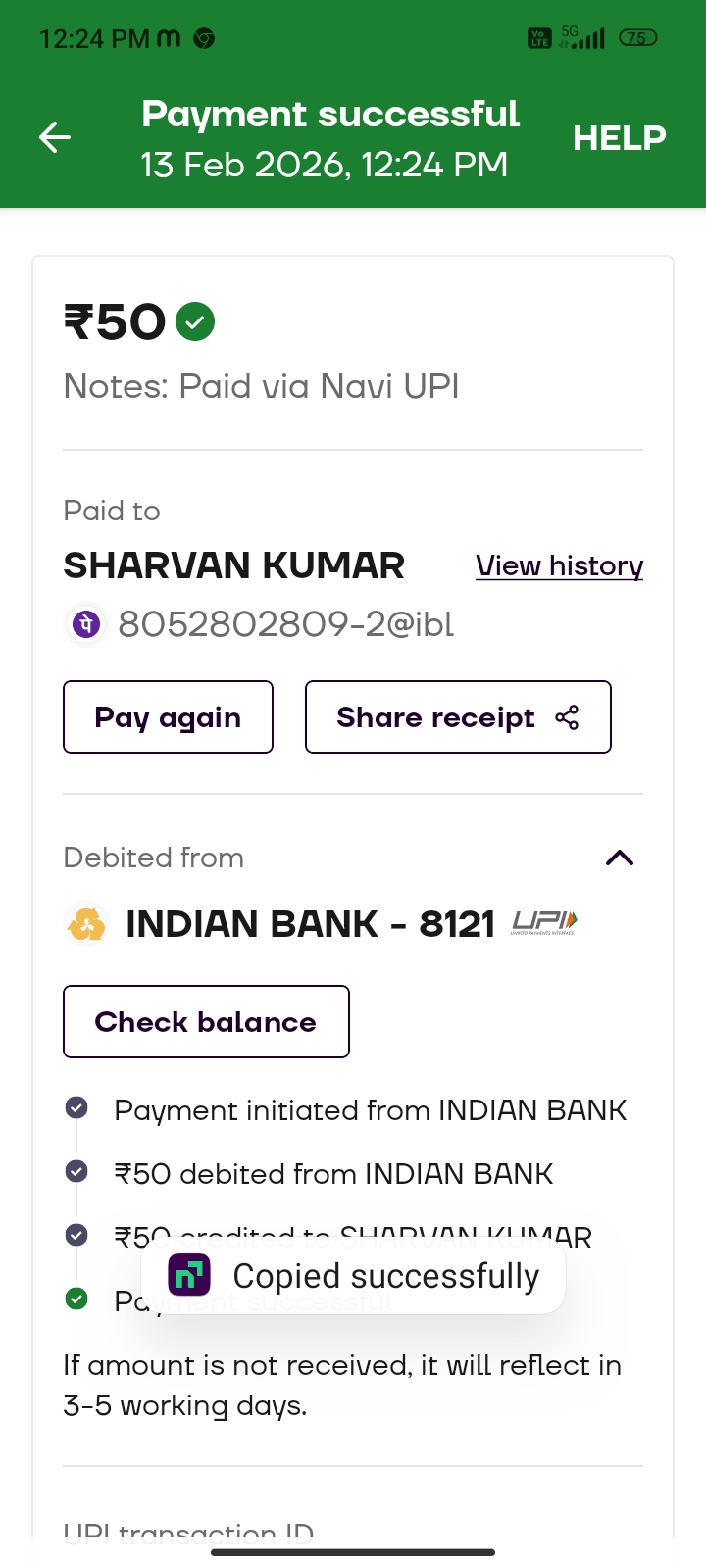Tap the battery indicator in status bar
The height and width of the screenshot is (1568, 706).
click(x=637, y=38)
